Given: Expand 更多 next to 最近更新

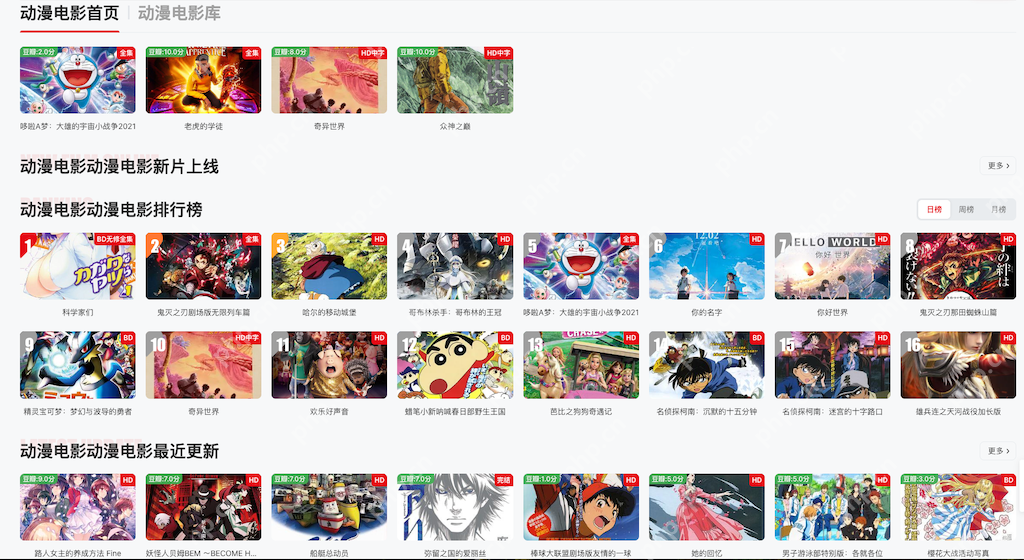Looking at the screenshot, I should pyautogui.click(x=998, y=450).
